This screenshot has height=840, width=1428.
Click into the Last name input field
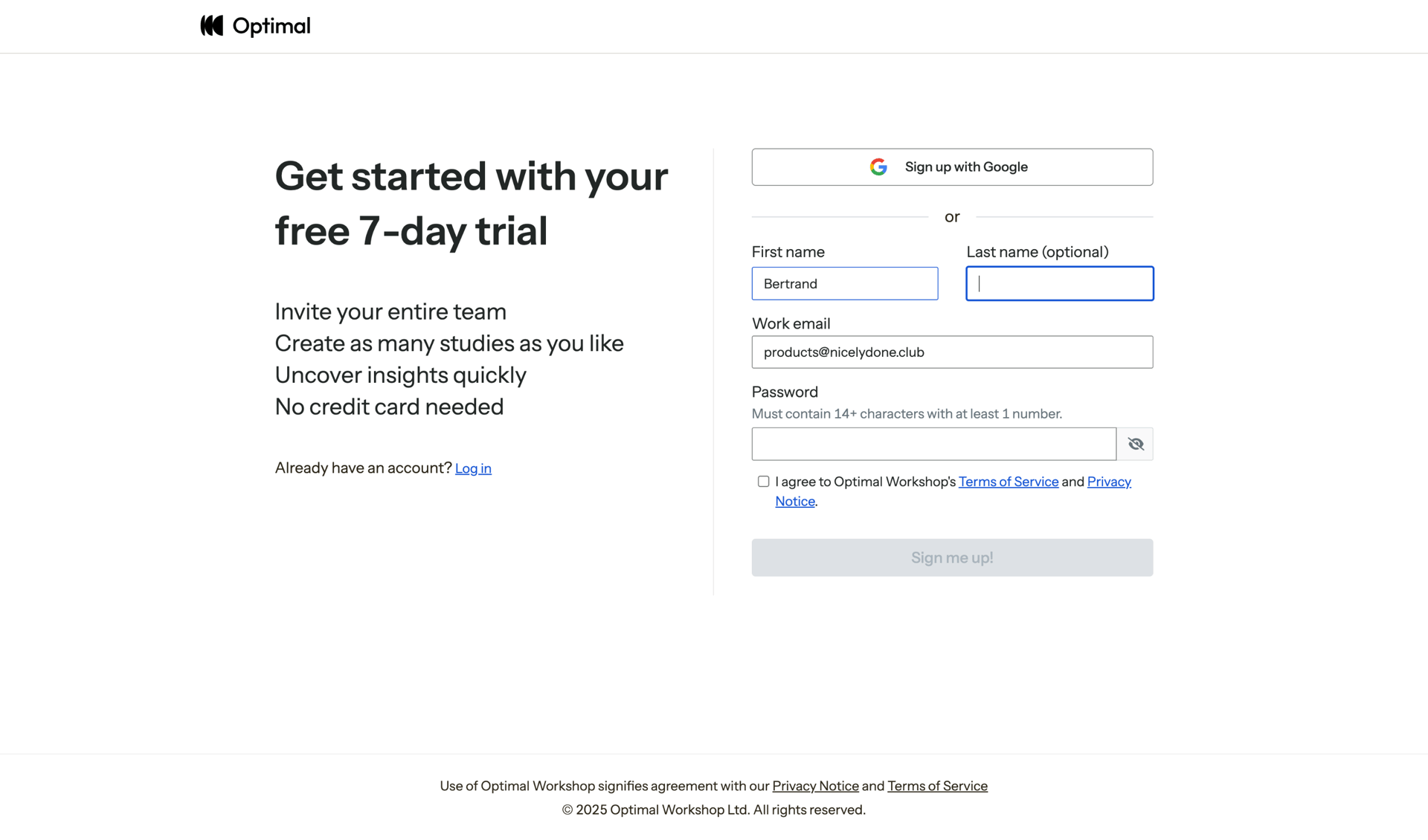[1059, 284]
